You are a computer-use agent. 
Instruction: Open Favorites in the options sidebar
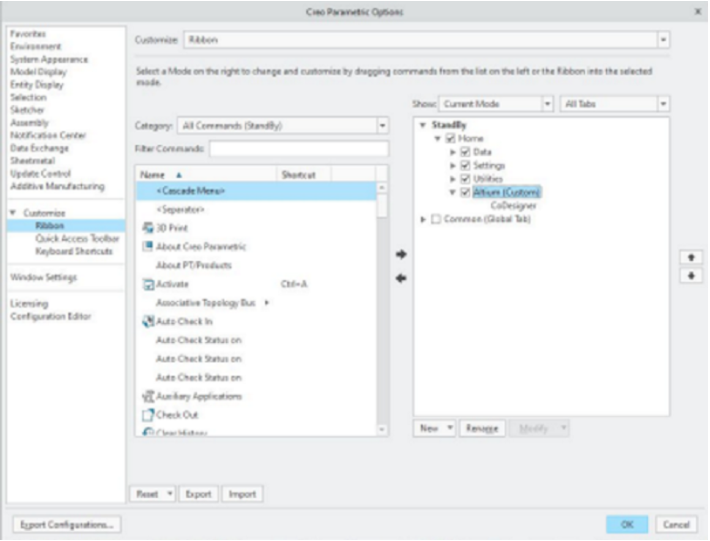28,34
